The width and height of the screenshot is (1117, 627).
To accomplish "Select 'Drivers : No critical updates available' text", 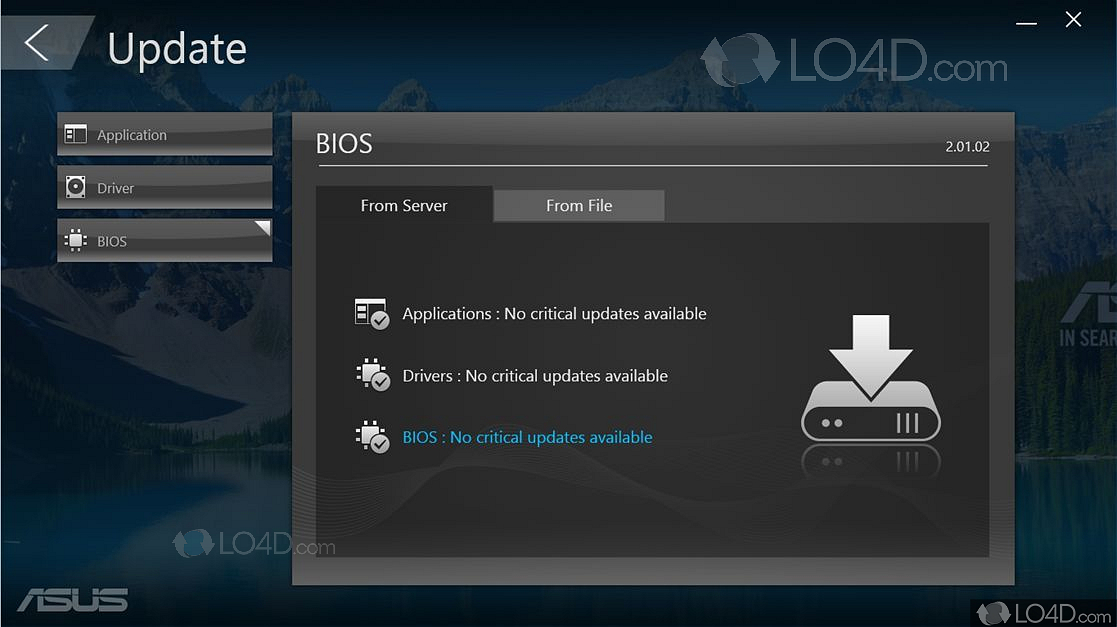I will point(535,375).
